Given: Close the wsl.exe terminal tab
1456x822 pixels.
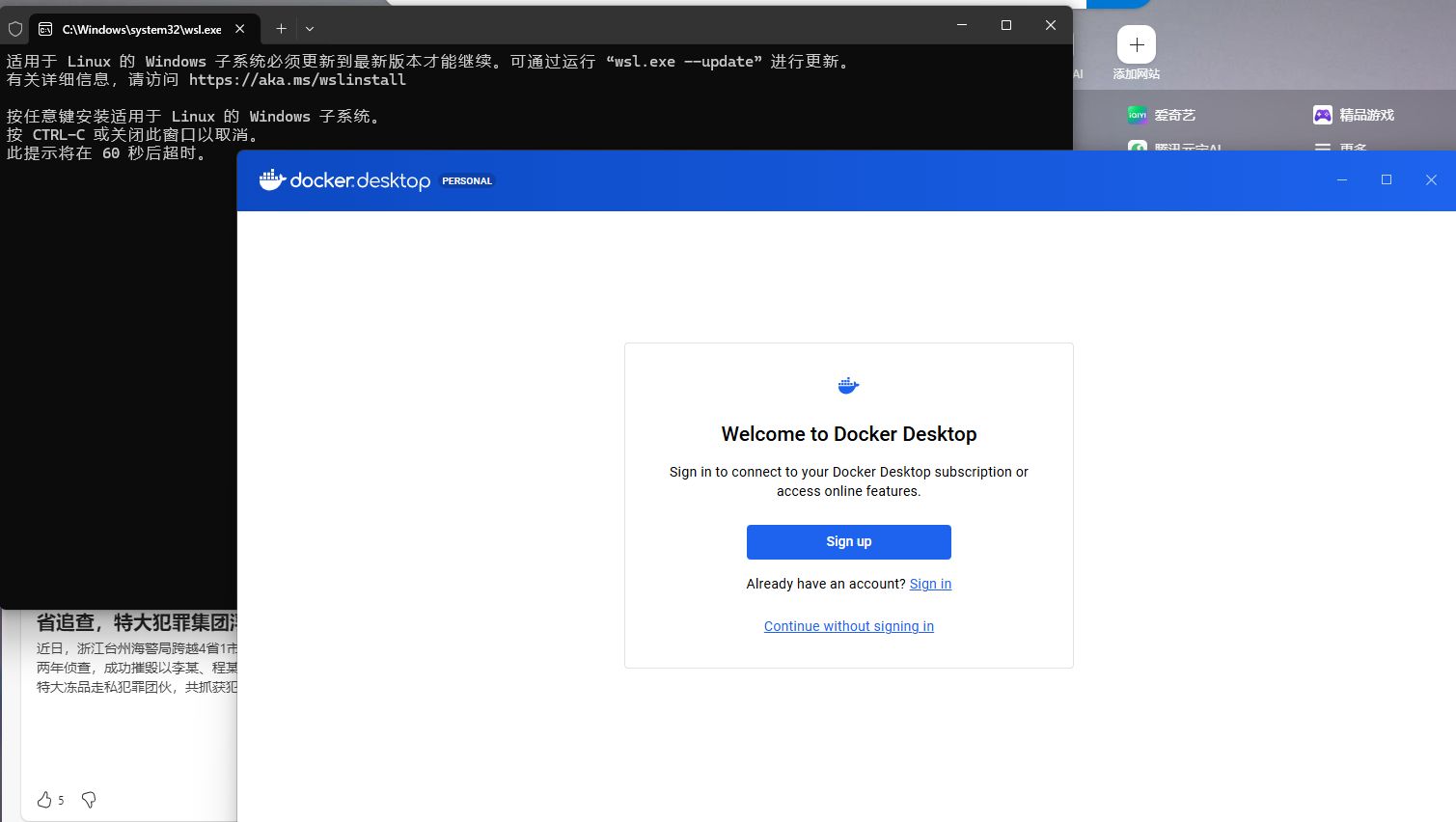Looking at the screenshot, I should coord(240,29).
